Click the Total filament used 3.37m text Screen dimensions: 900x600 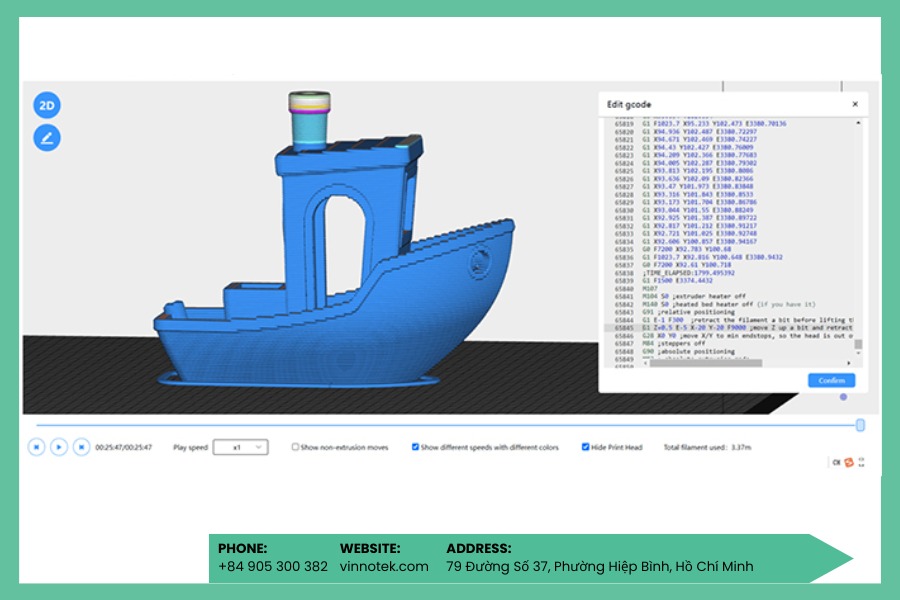(707, 447)
